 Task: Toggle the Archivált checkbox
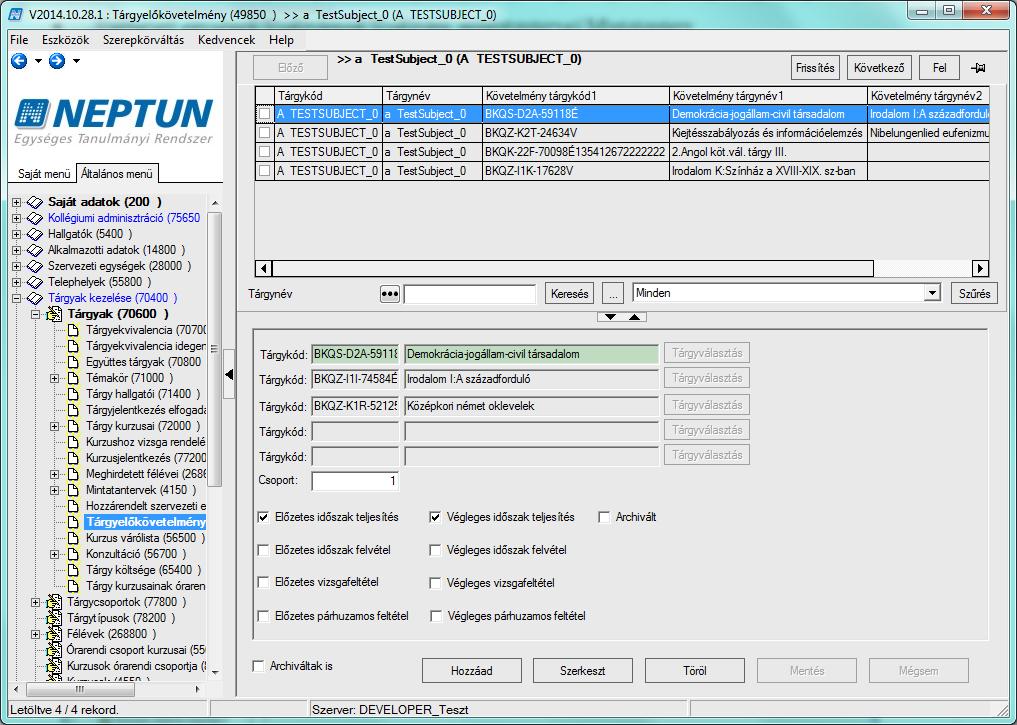pos(604,517)
